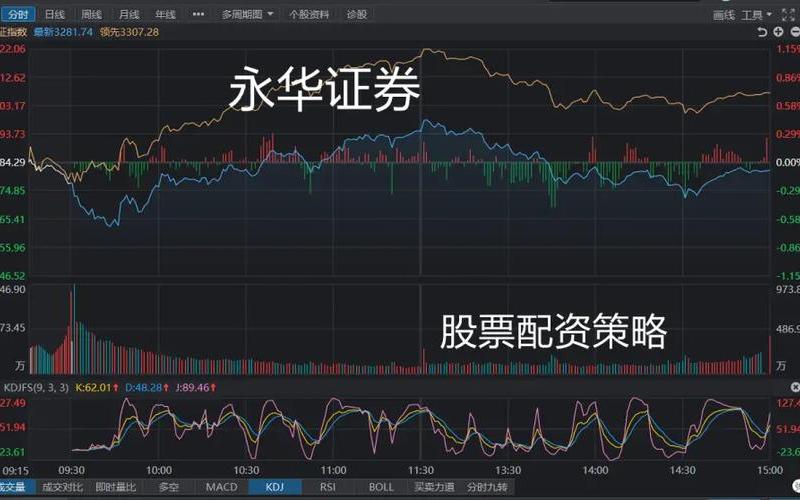The height and width of the screenshot is (500, 800).
Task: Click the 09:30 time axis label
Action: click(71, 470)
